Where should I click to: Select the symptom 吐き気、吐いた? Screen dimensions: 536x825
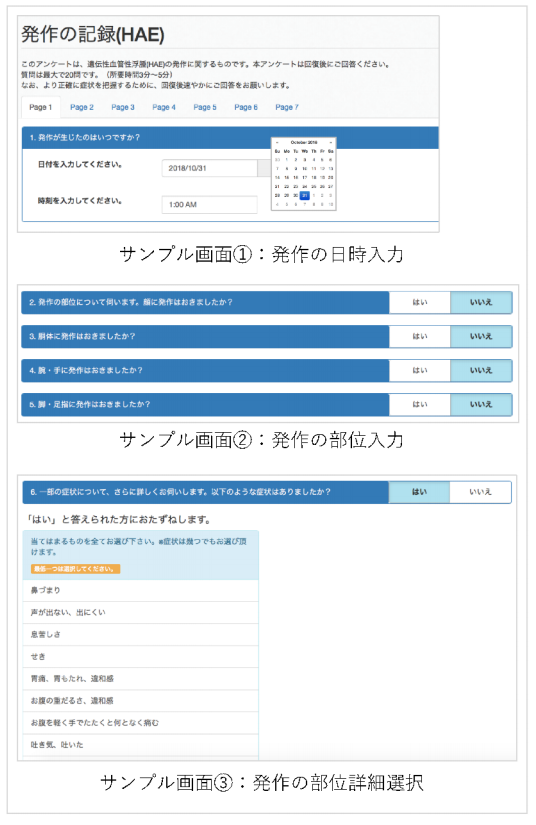[140, 745]
